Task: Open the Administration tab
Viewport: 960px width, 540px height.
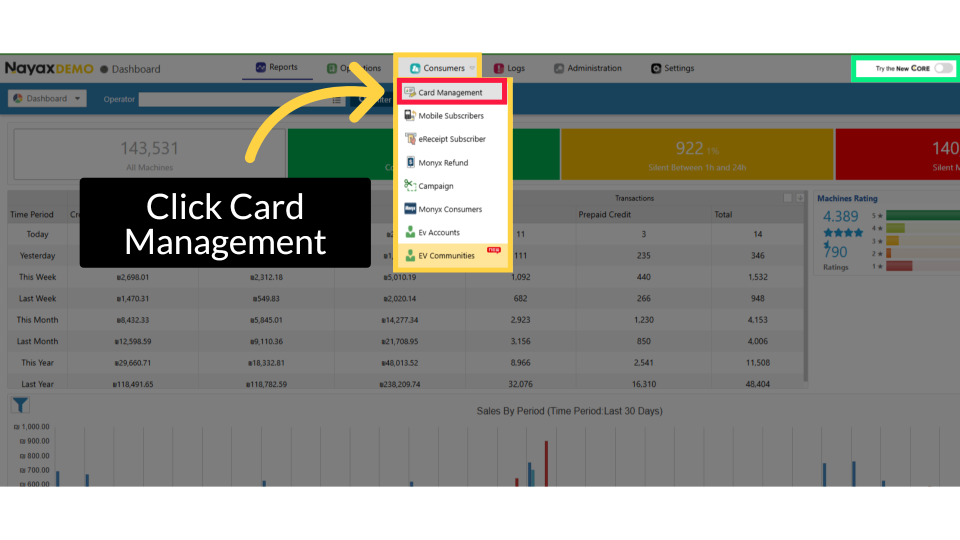Action: click(587, 68)
